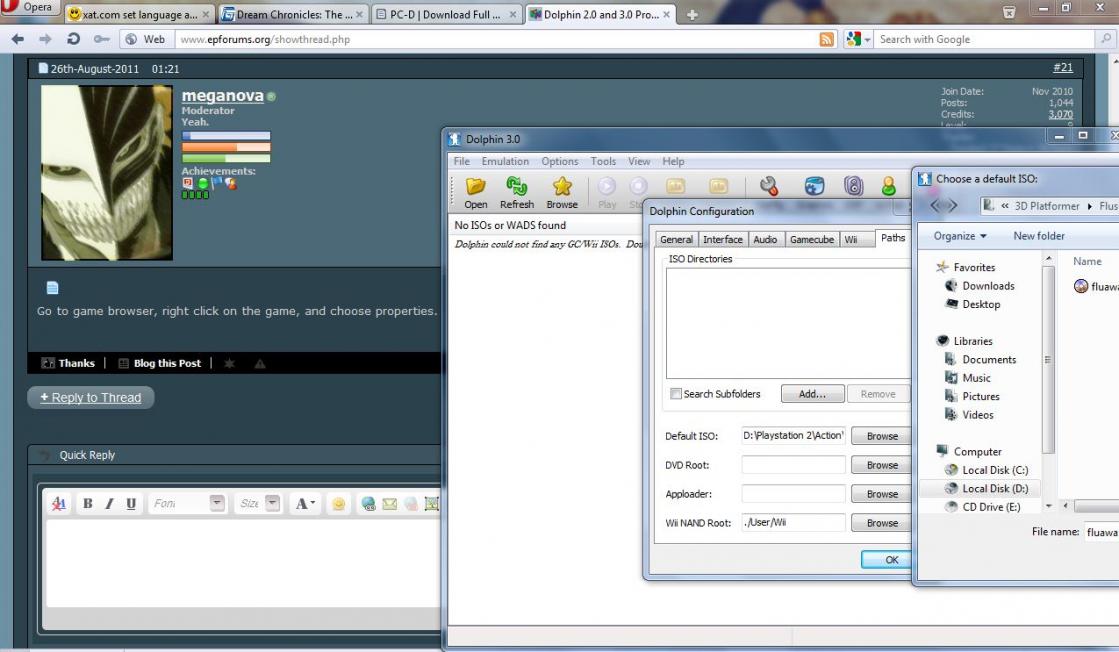Open the Graphics settings icon in Dolphin toolbar
The height and width of the screenshot is (652, 1119).
[814, 186]
